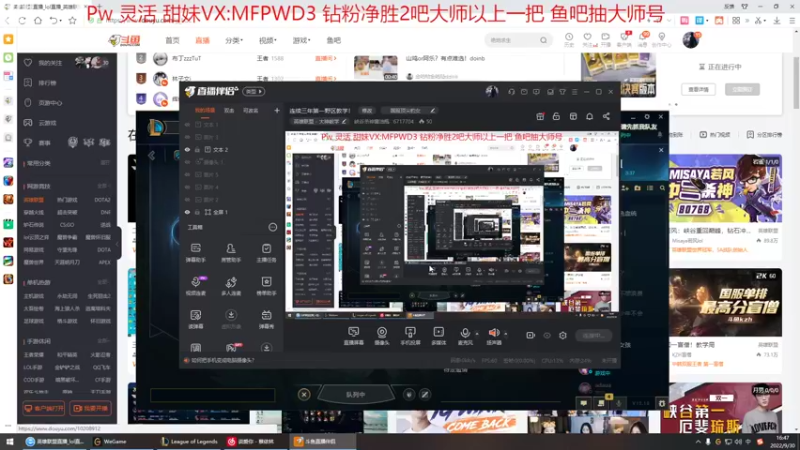Open the mode pill beside the companion logo
800x450 pixels.
(254, 92)
